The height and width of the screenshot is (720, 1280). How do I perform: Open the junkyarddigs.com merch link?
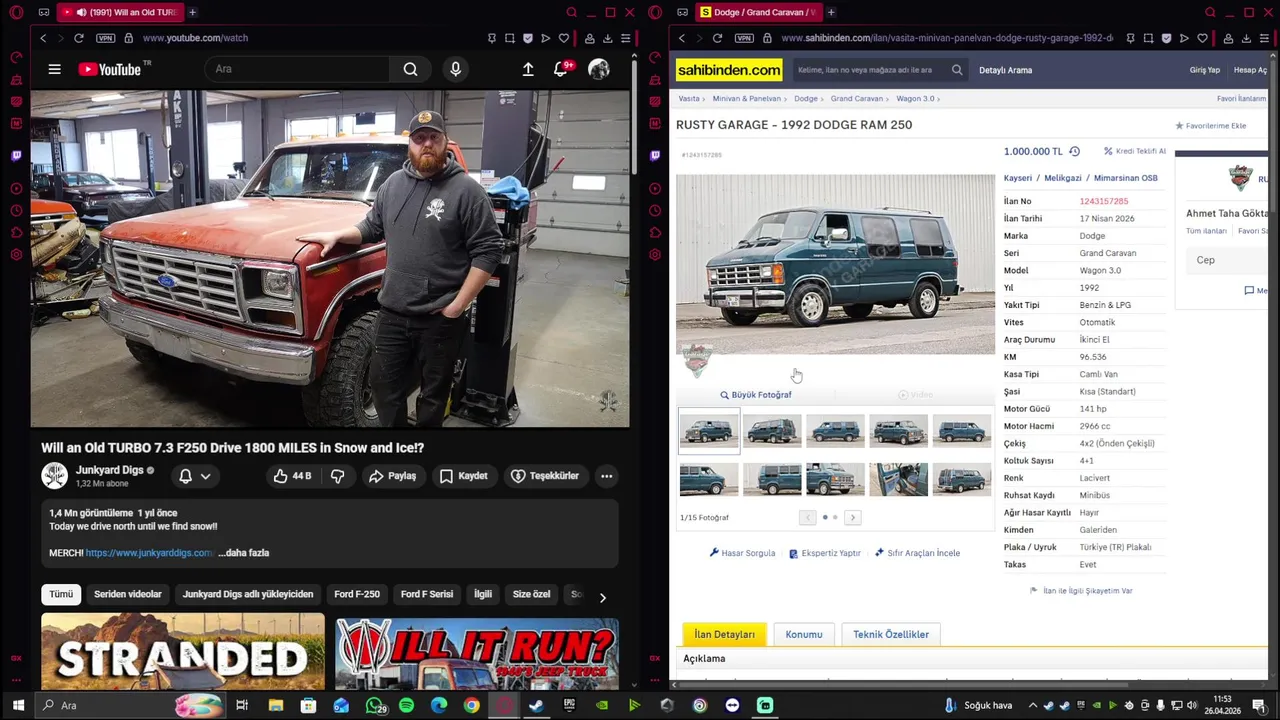pyautogui.click(x=149, y=553)
